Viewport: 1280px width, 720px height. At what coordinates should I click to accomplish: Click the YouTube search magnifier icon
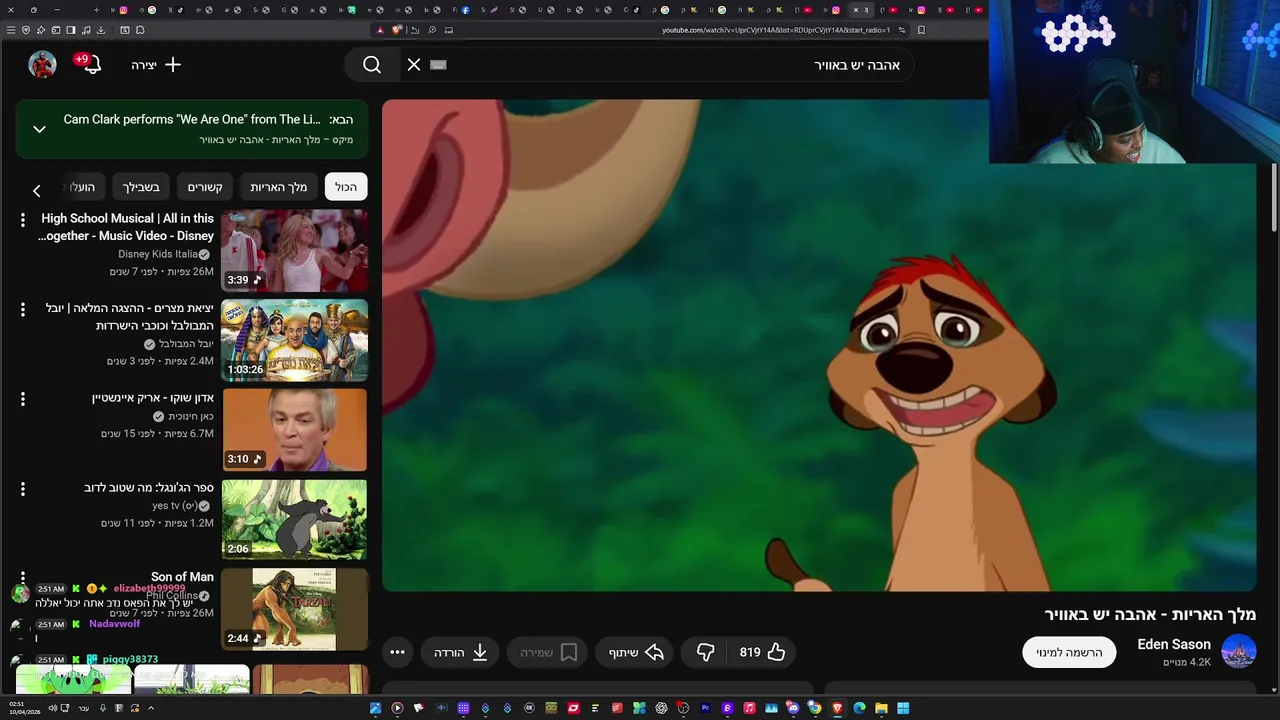(372, 65)
